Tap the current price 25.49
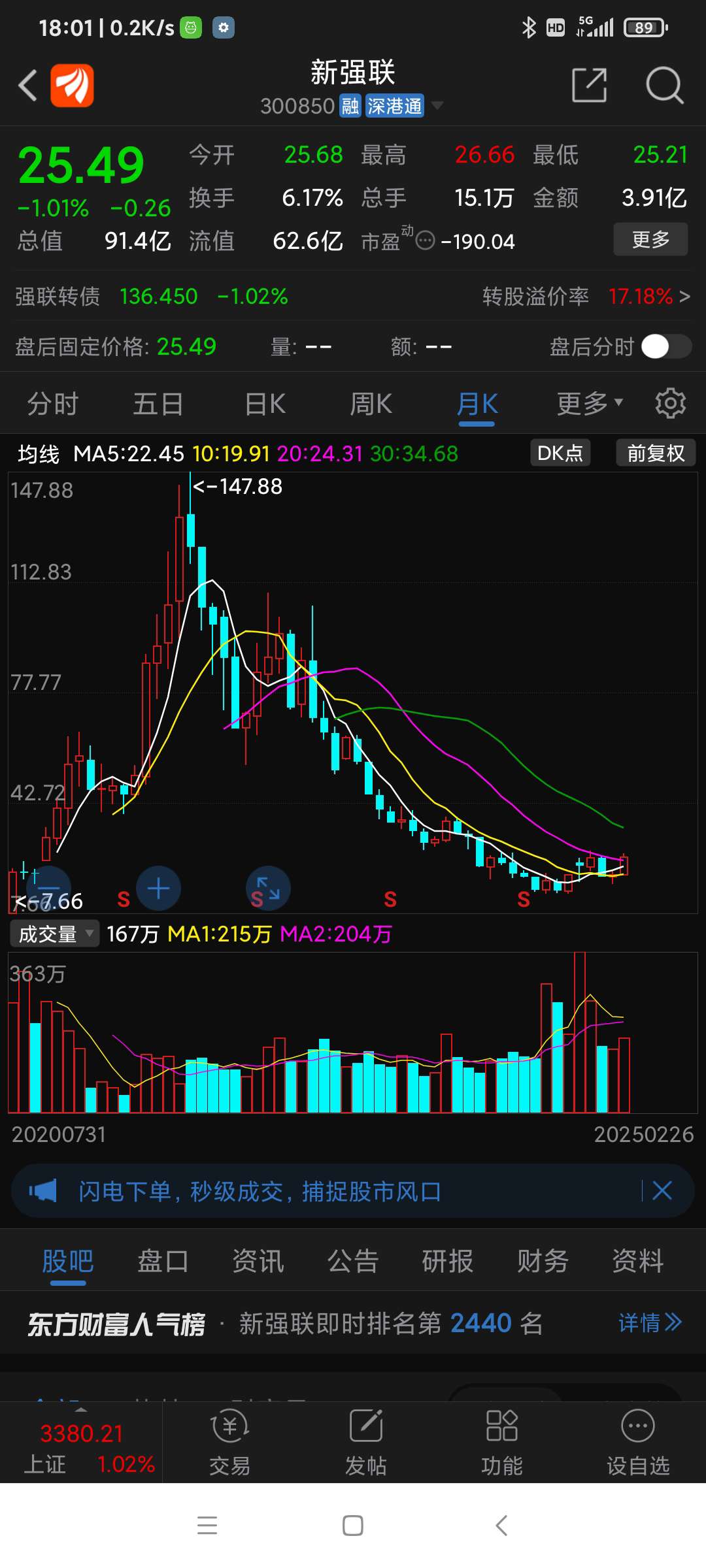Image resolution: width=706 pixels, height=1568 pixels. tap(81, 165)
